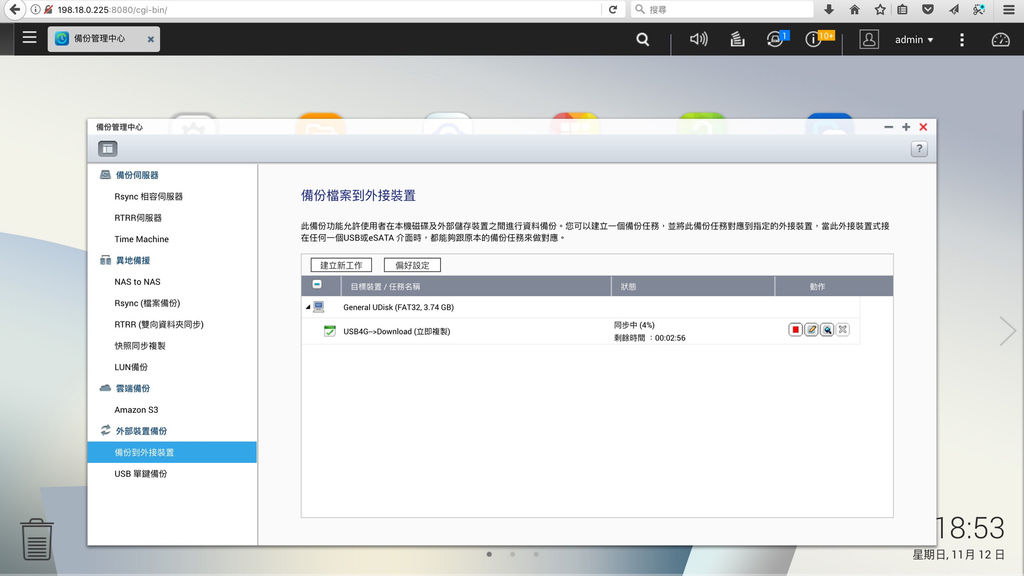Open Amazon S3 in sidebar
The width and height of the screenshot is (1024, 576).
pos(136,410)
